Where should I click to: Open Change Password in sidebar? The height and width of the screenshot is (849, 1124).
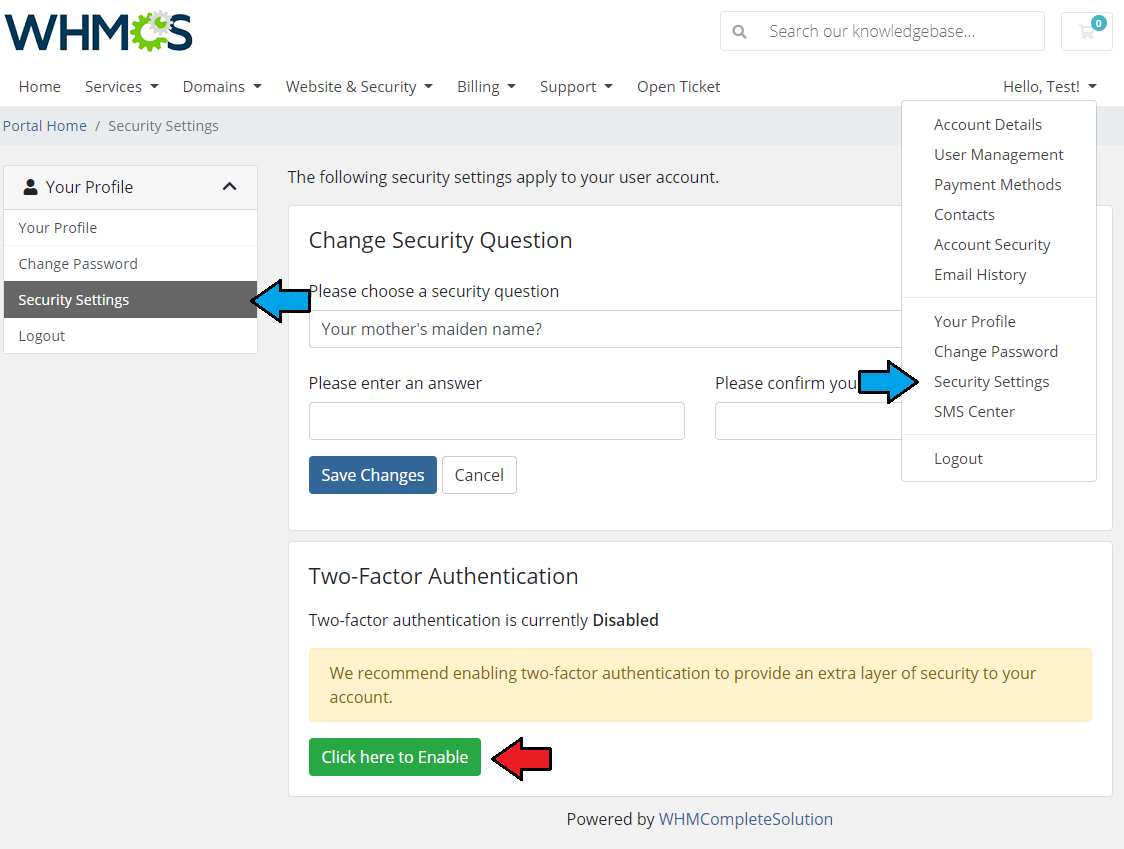pyautogui.click(x=130, y=264)
